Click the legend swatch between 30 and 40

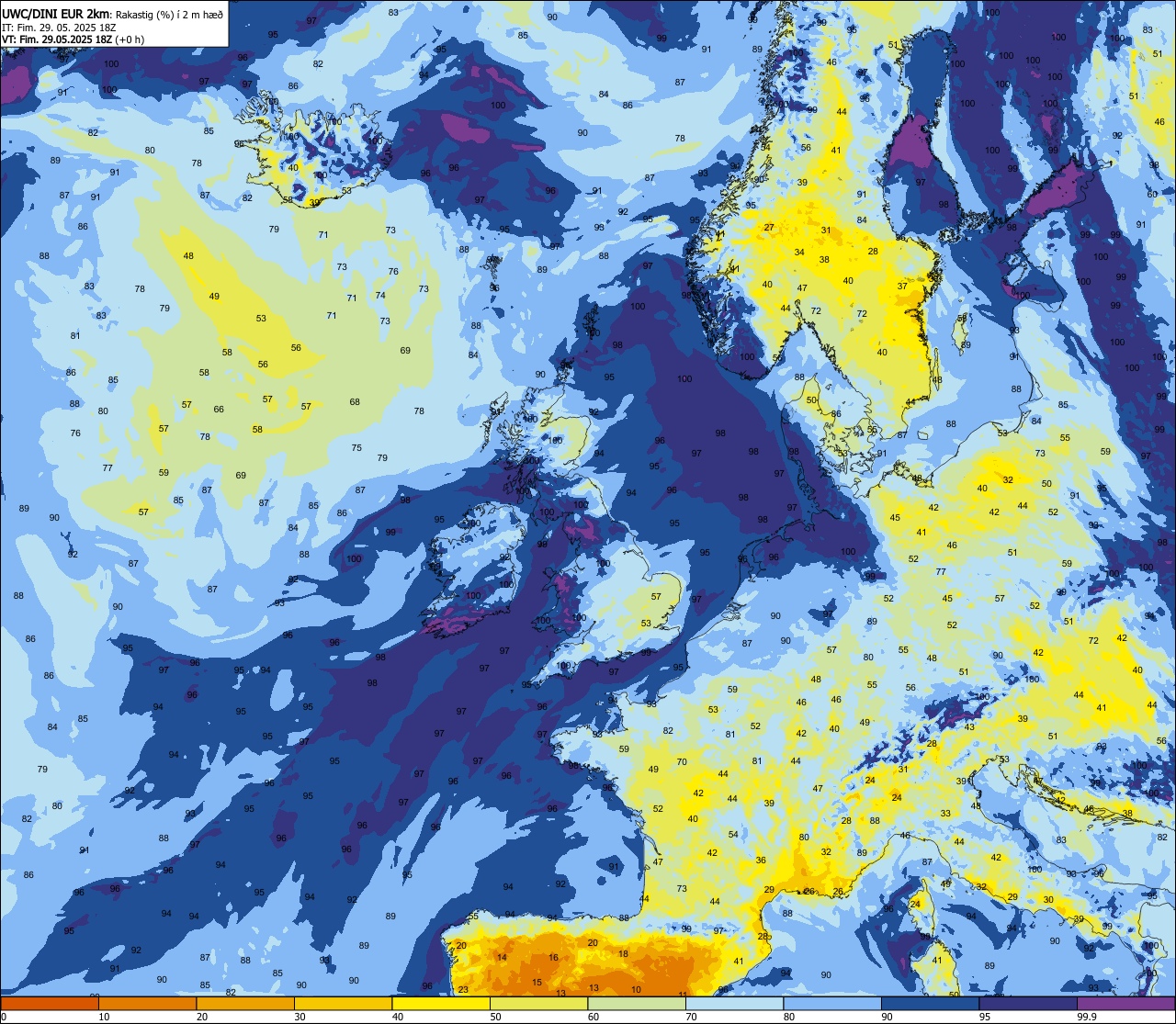pos(344,1003)
